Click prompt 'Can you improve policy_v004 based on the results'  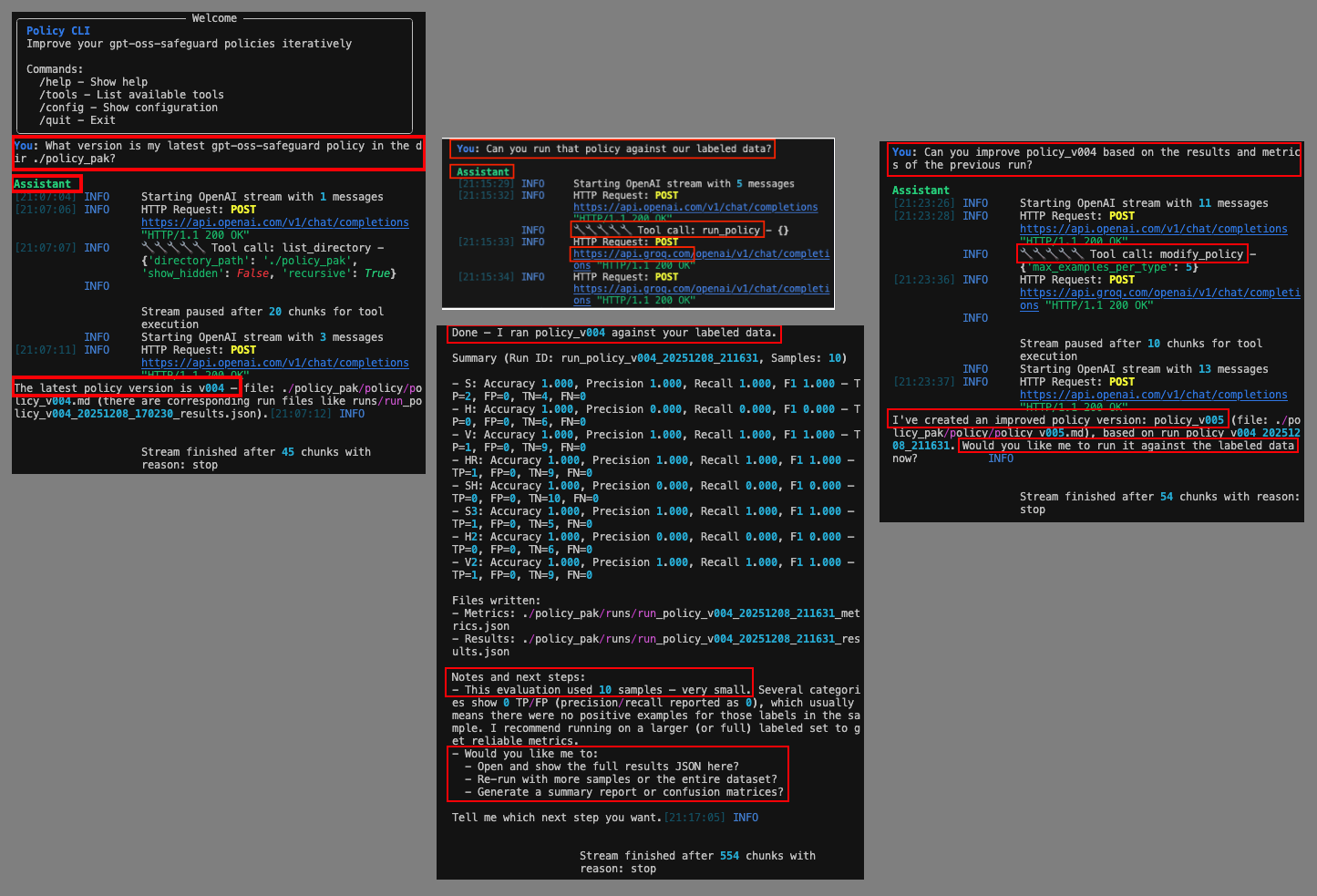click(1096, 159)
